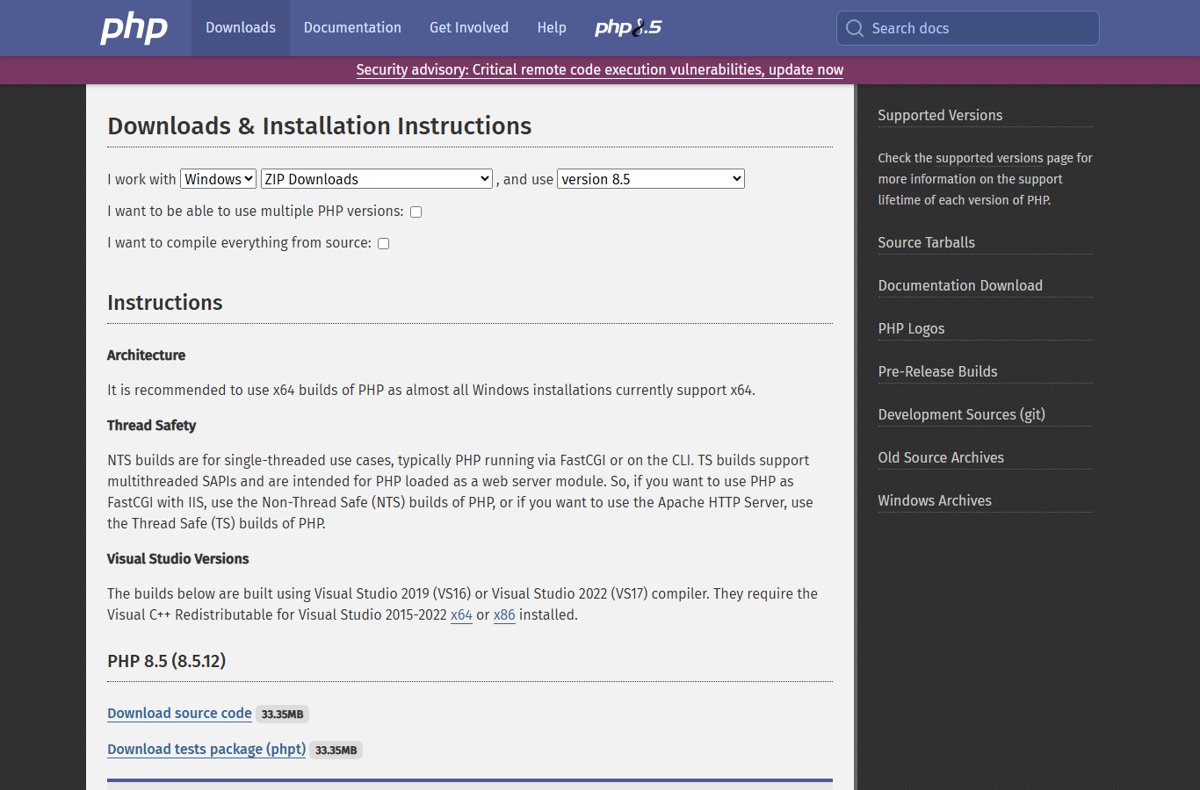Open the version 8.5 dropdown
The image size is (1200, 790).
click(651, 179)
